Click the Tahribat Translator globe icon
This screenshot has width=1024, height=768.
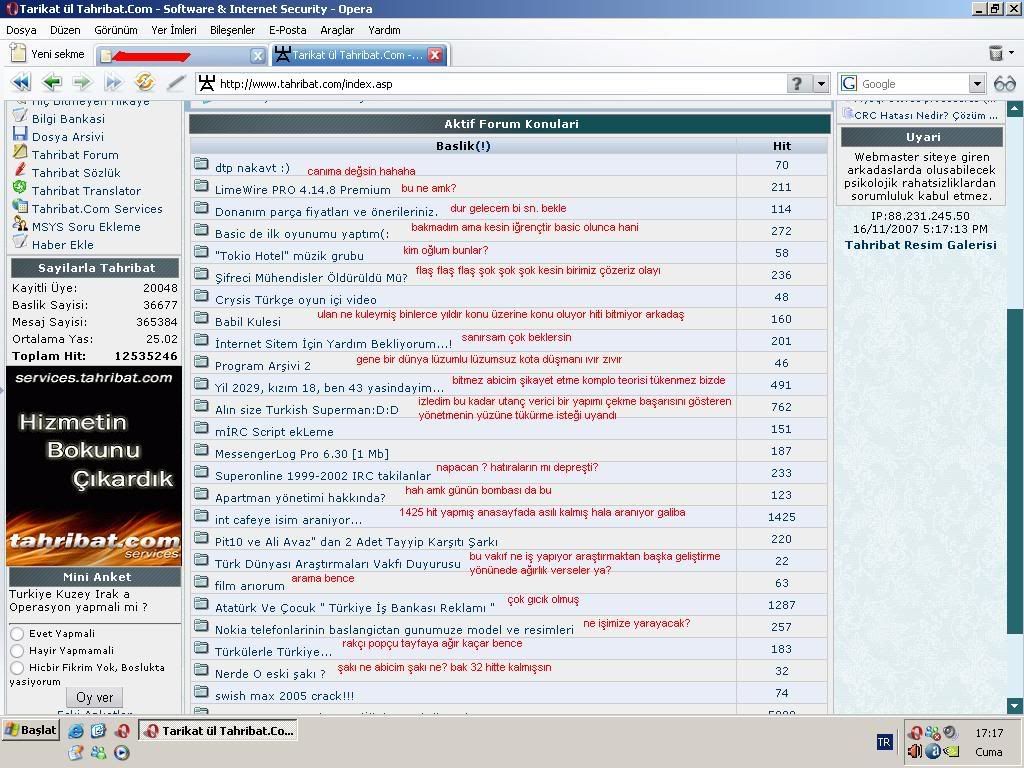click(x=20, y=187)
